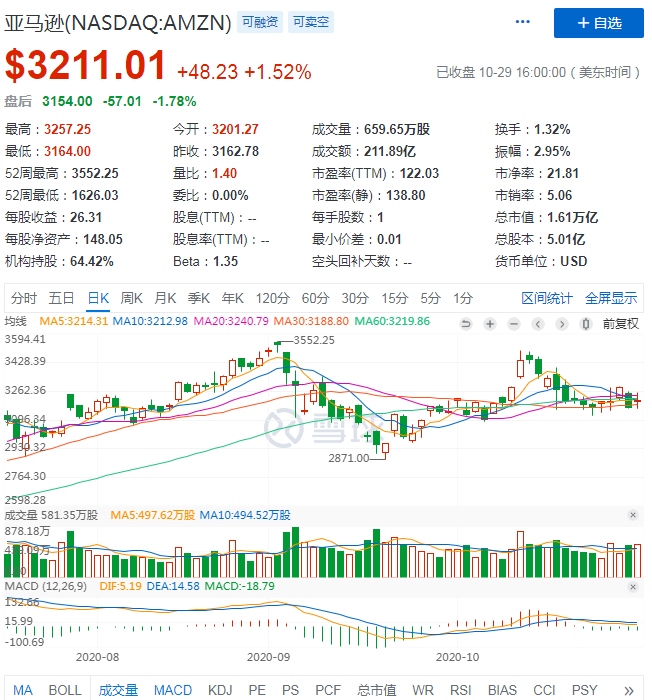652x700 pixels.
Task: Zoom in chart with plus icon
Action: tap(490, 324)
